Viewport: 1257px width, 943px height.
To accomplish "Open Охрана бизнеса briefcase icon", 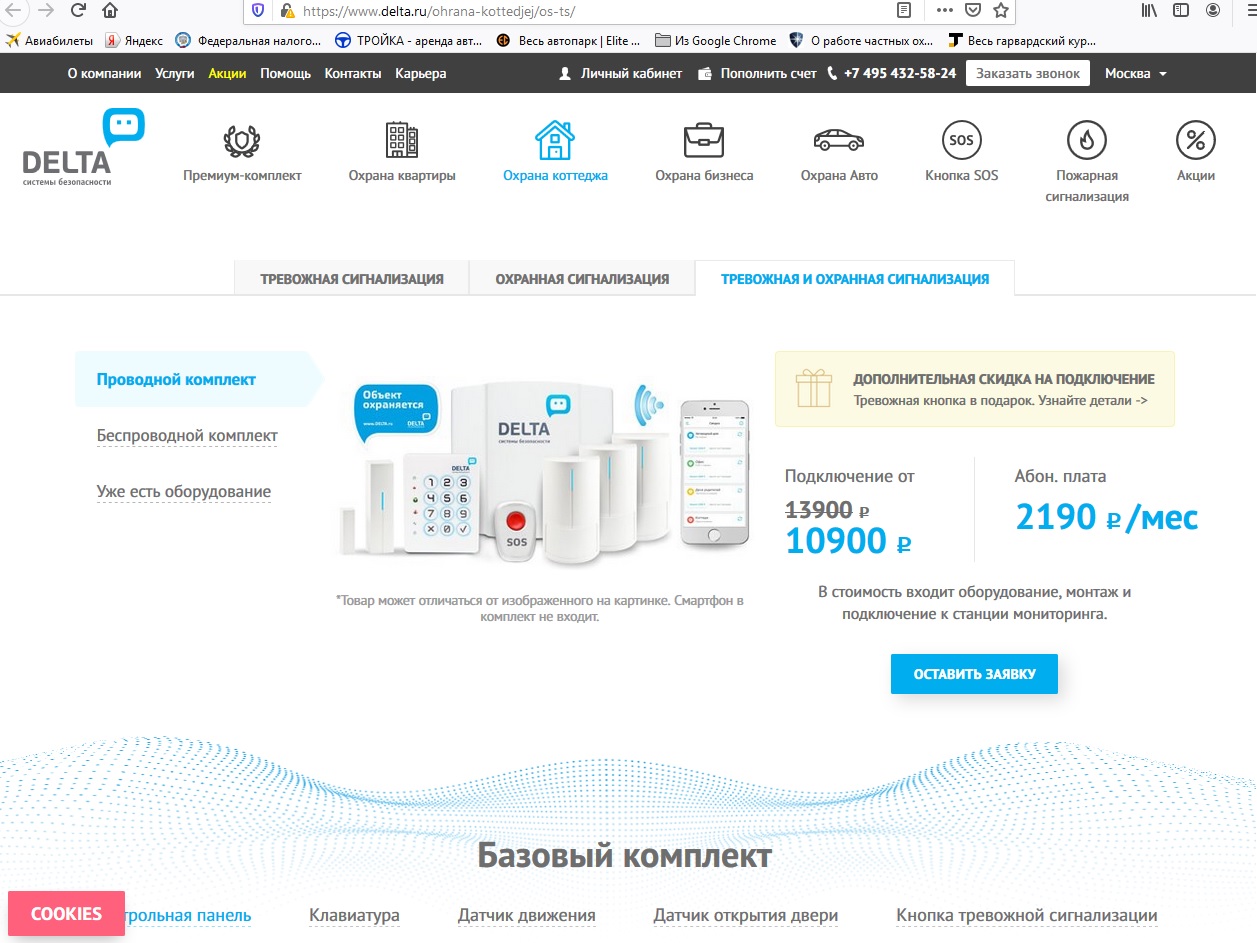I will point(704,140).
